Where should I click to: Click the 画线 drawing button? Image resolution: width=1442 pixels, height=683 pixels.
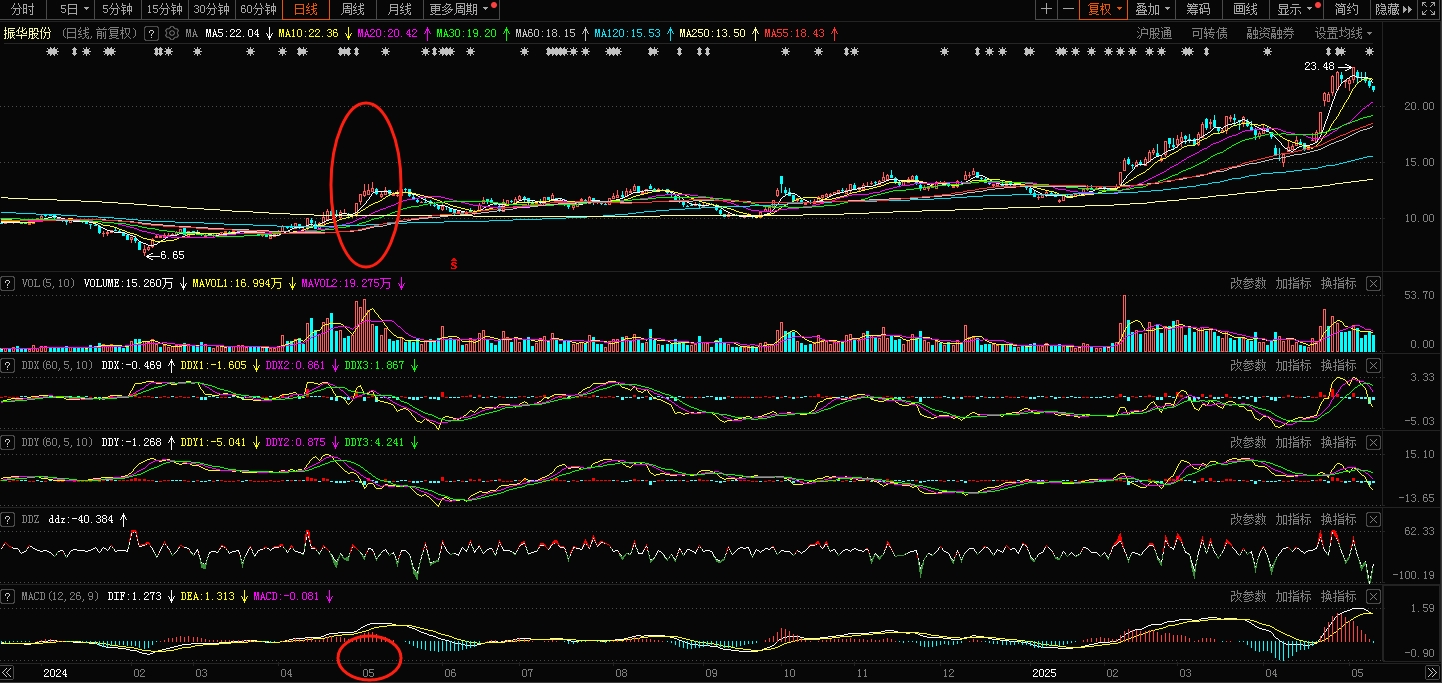[x=1245, y=9]
